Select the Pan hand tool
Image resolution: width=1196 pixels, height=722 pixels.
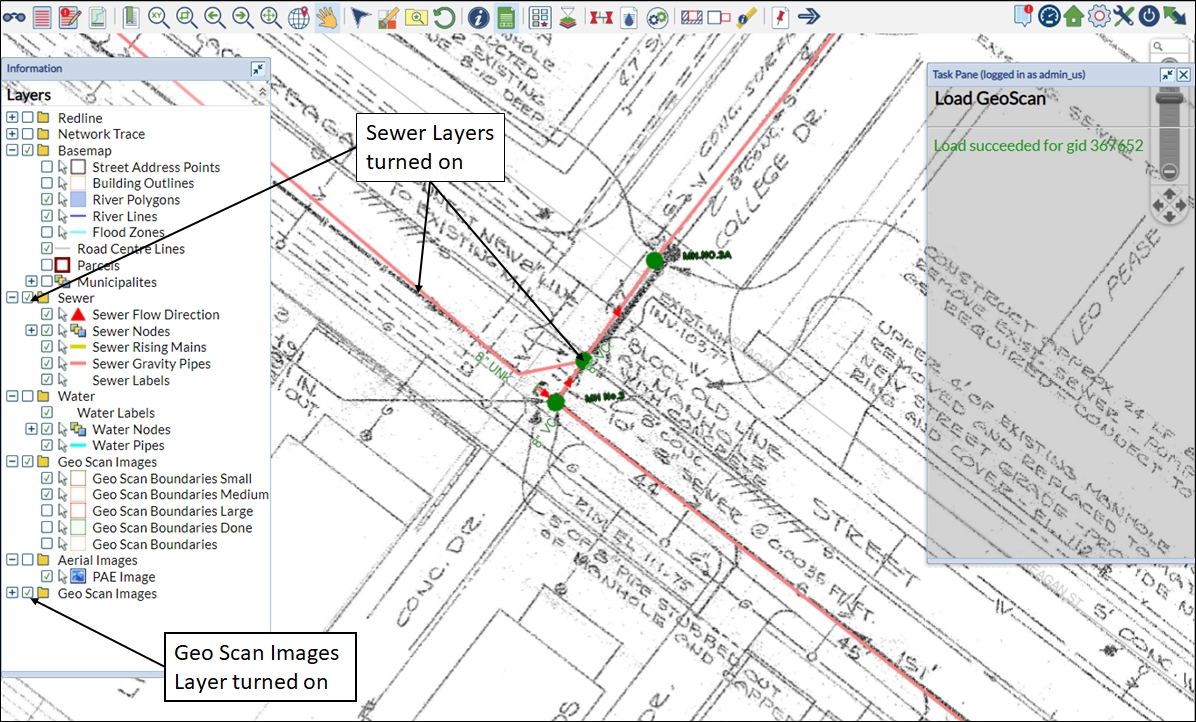[327, 16]
